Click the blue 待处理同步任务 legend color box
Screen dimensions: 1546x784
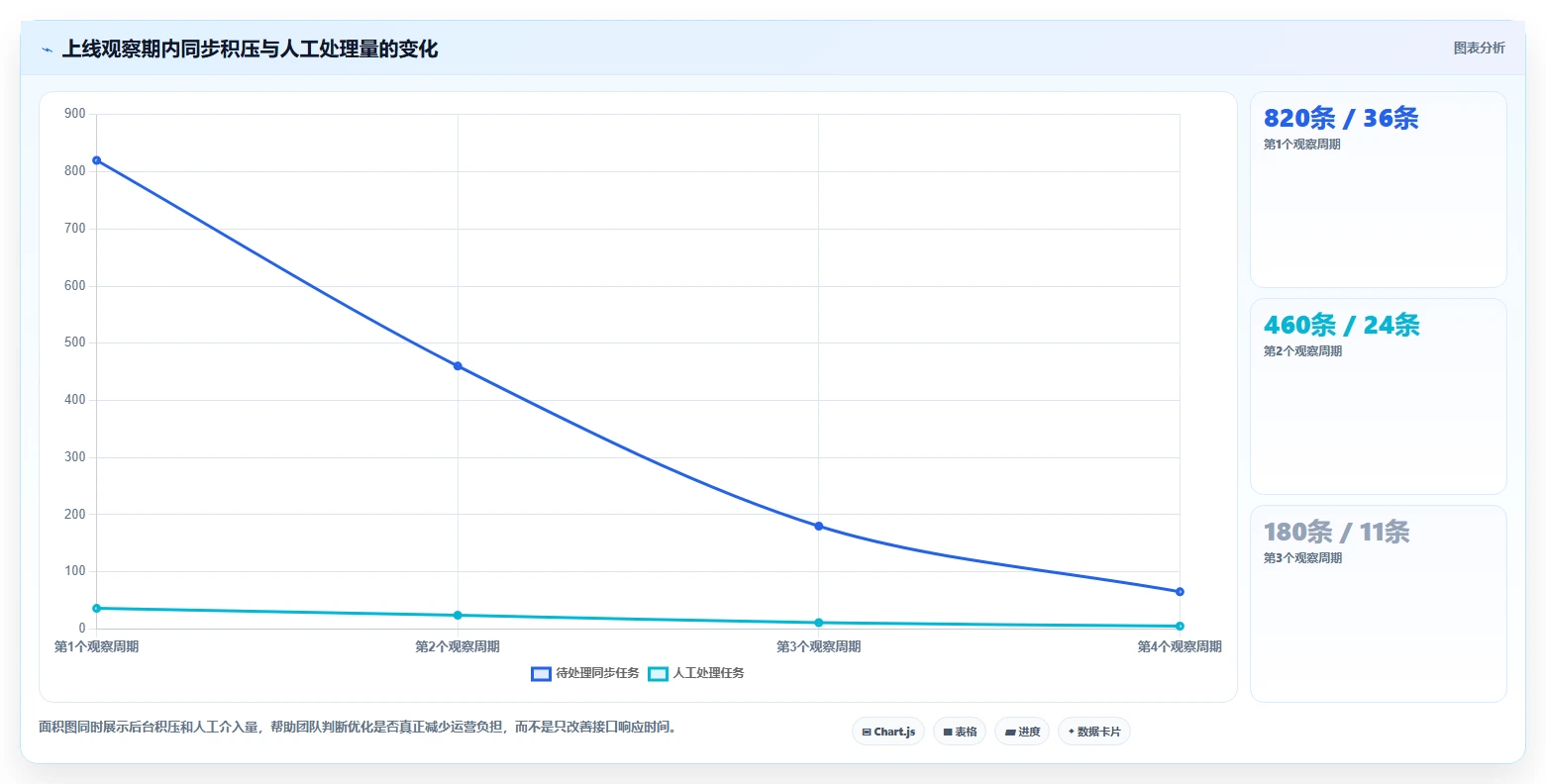point(541,674)
